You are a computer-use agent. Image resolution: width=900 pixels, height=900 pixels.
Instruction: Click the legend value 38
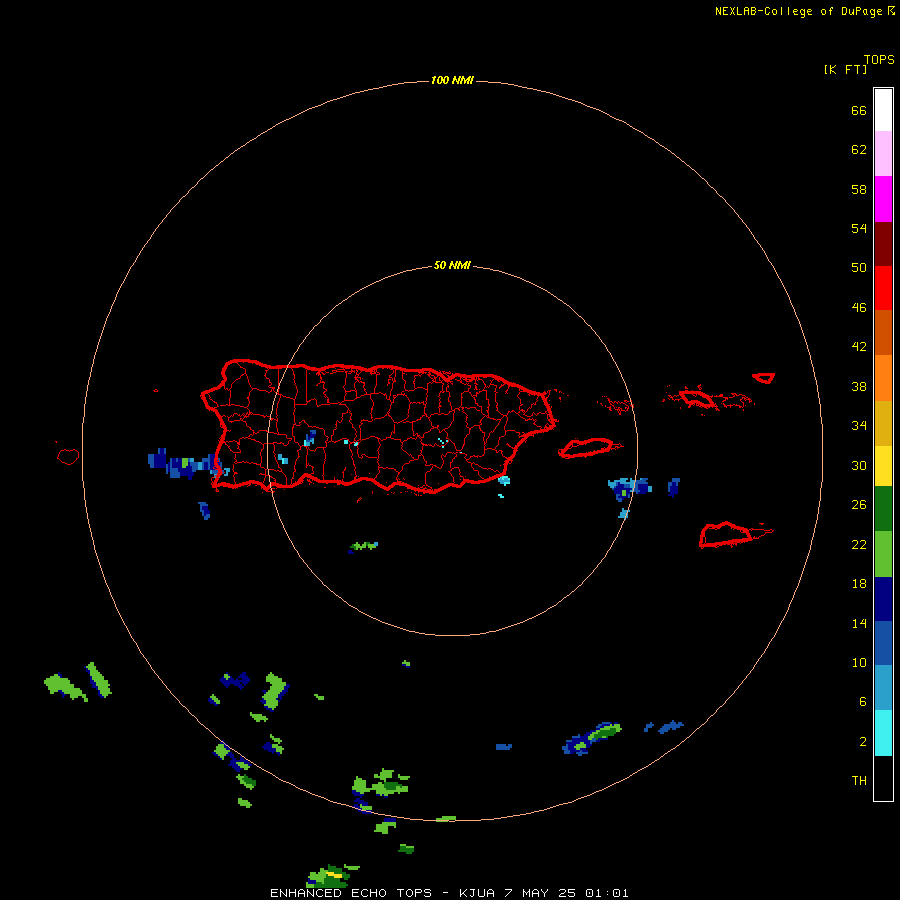coord(859,387)
